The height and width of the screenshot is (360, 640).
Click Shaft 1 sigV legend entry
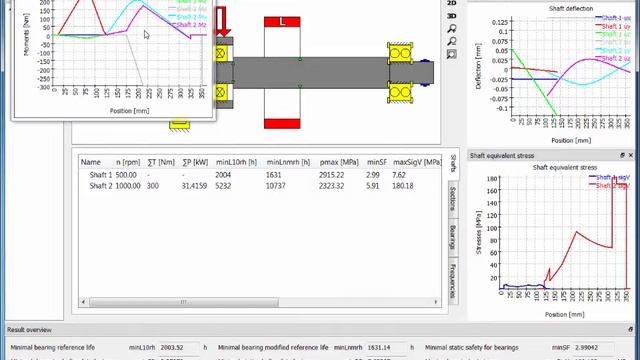[610, 177]
